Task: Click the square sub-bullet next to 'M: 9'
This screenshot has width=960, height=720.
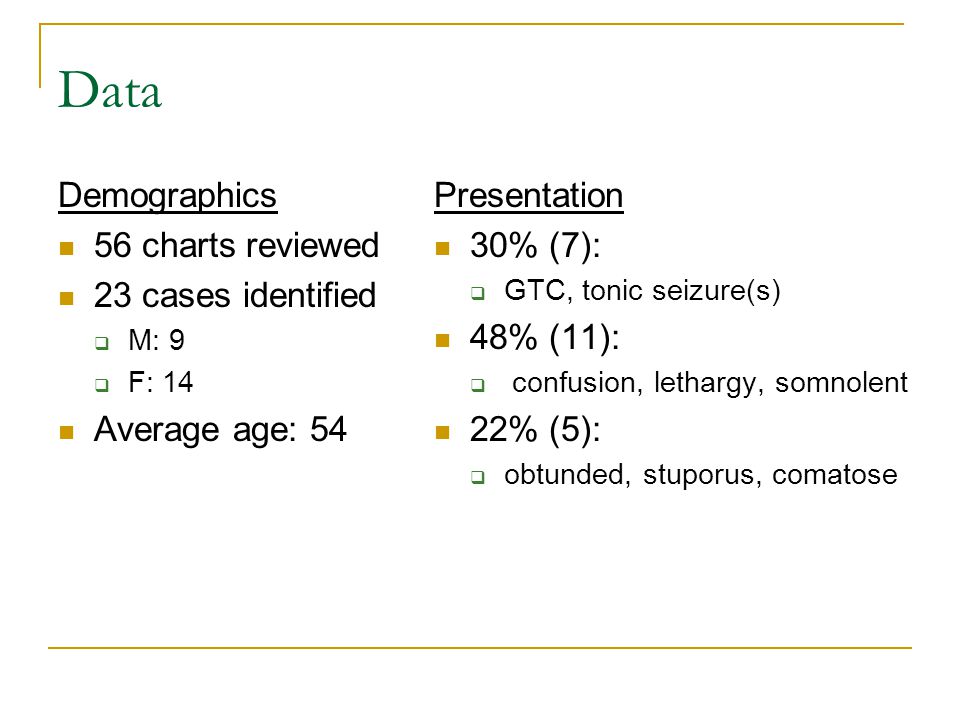Action: 102,343
